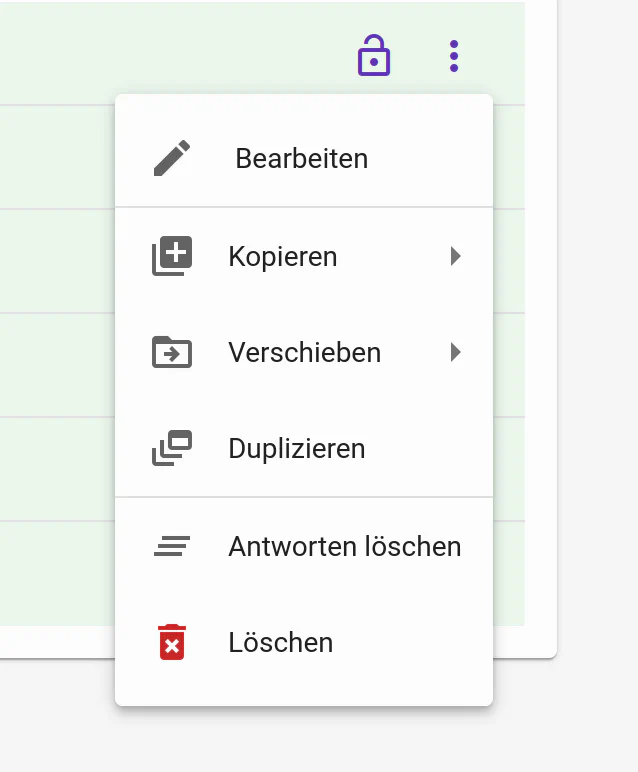Click the green row left of Duplizieren
This screenshot has width=638, height=772.
(56, 468)
